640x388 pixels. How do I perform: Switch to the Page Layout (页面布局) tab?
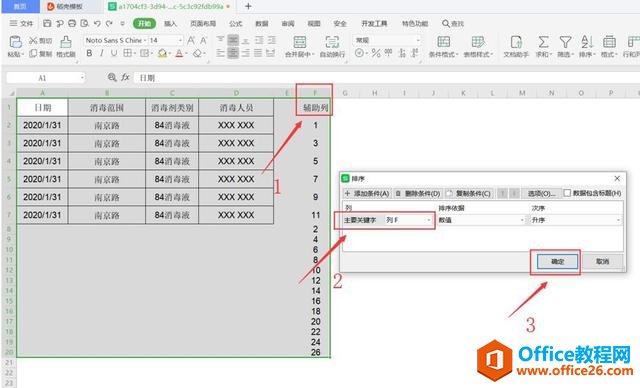pos(203,23)
